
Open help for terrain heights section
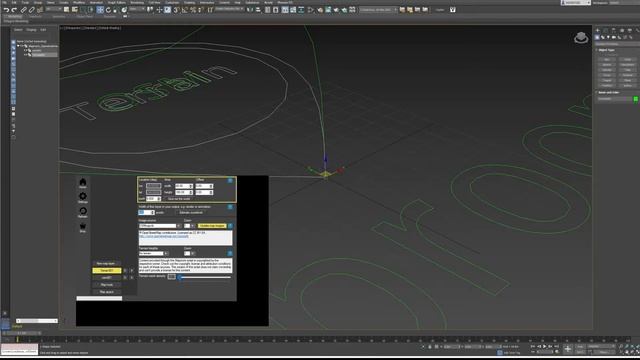230,253
